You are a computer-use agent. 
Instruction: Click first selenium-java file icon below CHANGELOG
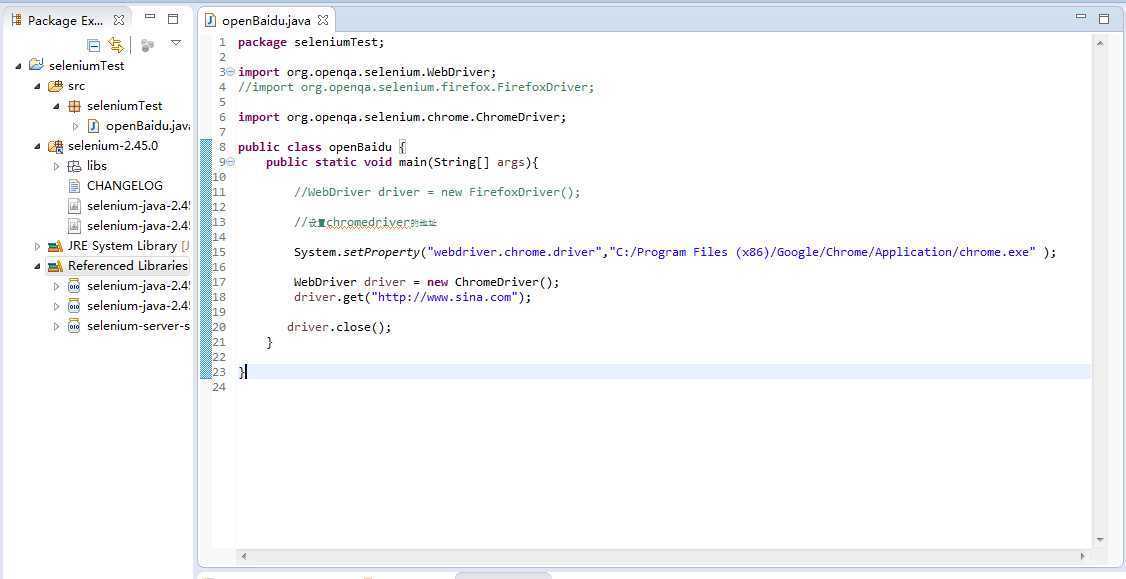(x=74, y=206)
